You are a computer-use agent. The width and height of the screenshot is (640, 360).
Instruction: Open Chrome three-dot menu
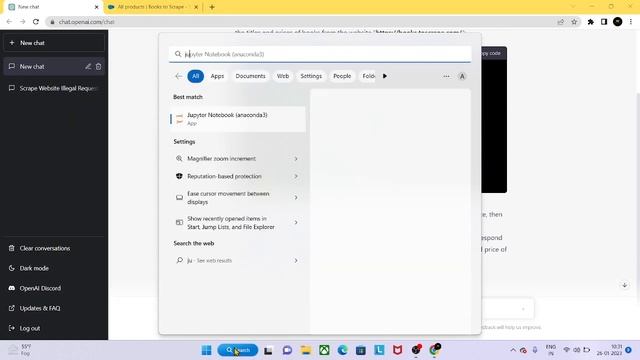pyautogui.click(x=631, y=22)
